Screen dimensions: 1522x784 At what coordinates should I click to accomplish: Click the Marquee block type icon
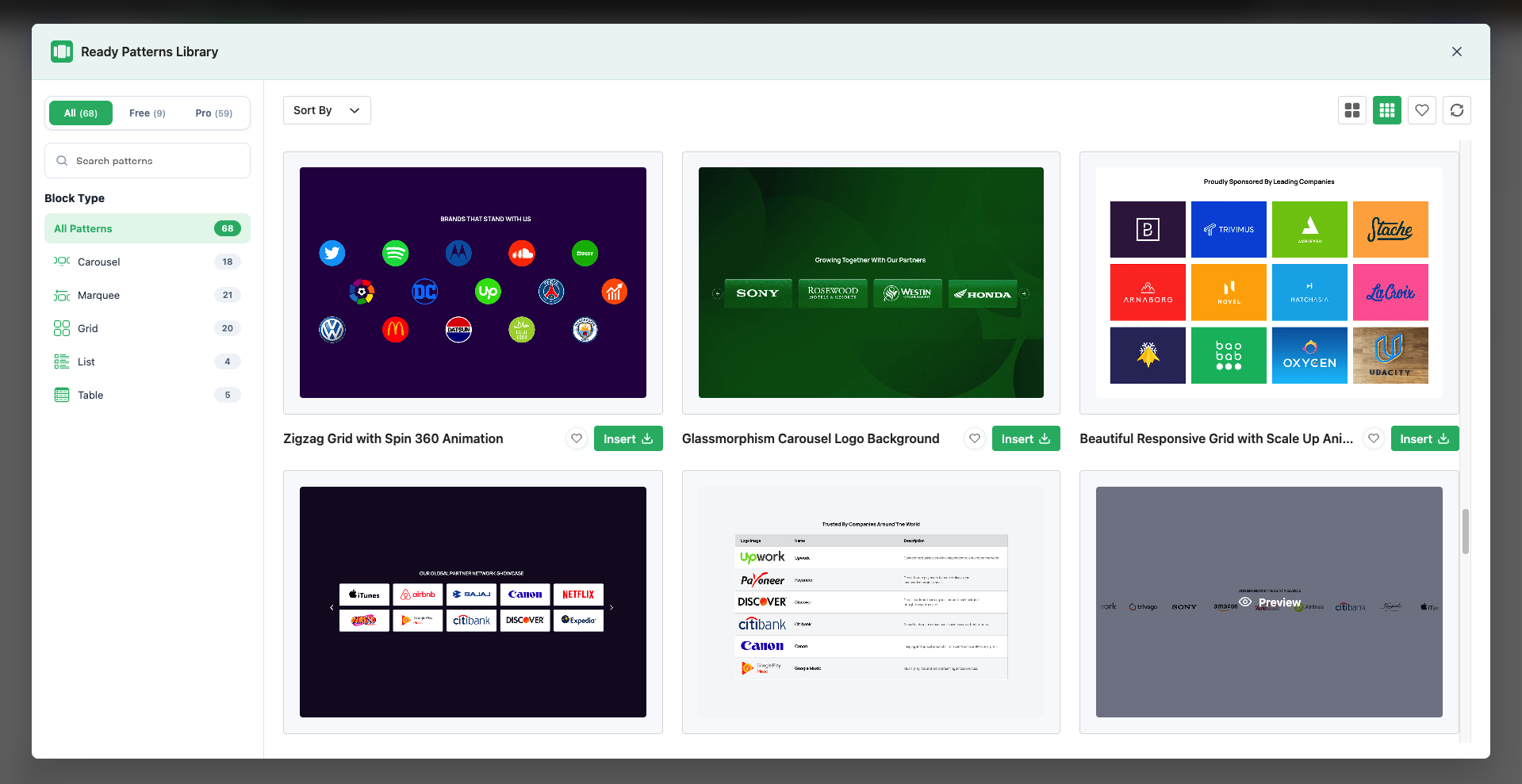click(62, 295)
